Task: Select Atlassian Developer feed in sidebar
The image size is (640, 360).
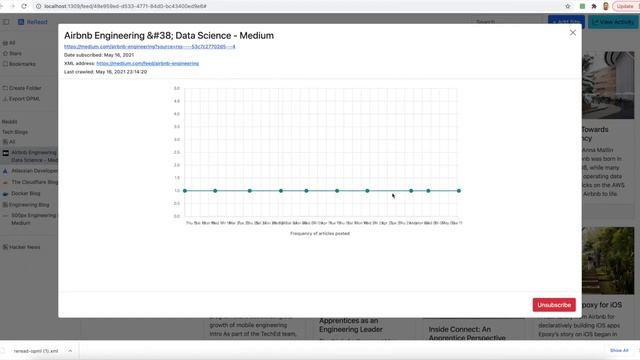Action: tap(30, 171)
